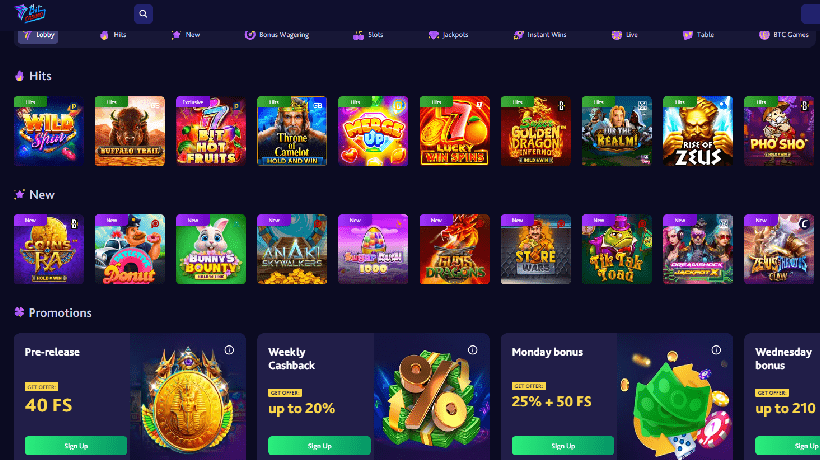Launch Tik Tak Toad game
The height and width of the screenshot is (460, 820).
point(617,249)
